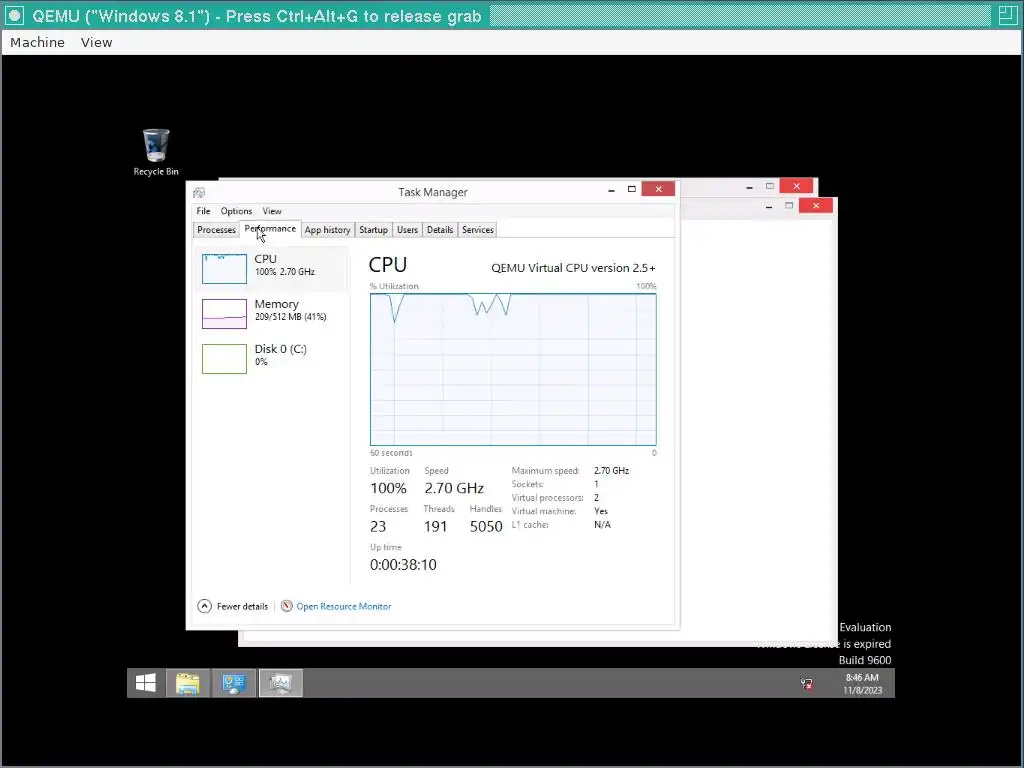Screen dimensions: 1024x768
Task: Click the Virtual processors value 2
Action: tap(596, 498)
